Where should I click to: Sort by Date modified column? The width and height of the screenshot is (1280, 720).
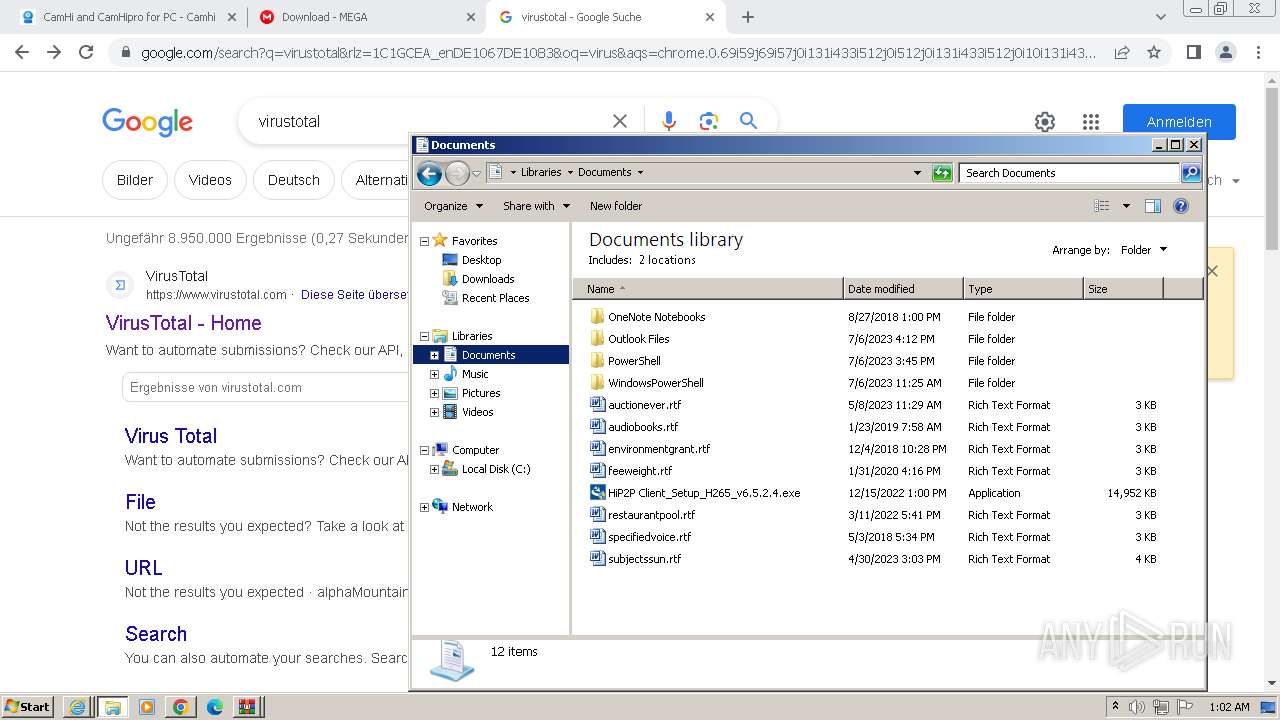click(x=903, y=289)
